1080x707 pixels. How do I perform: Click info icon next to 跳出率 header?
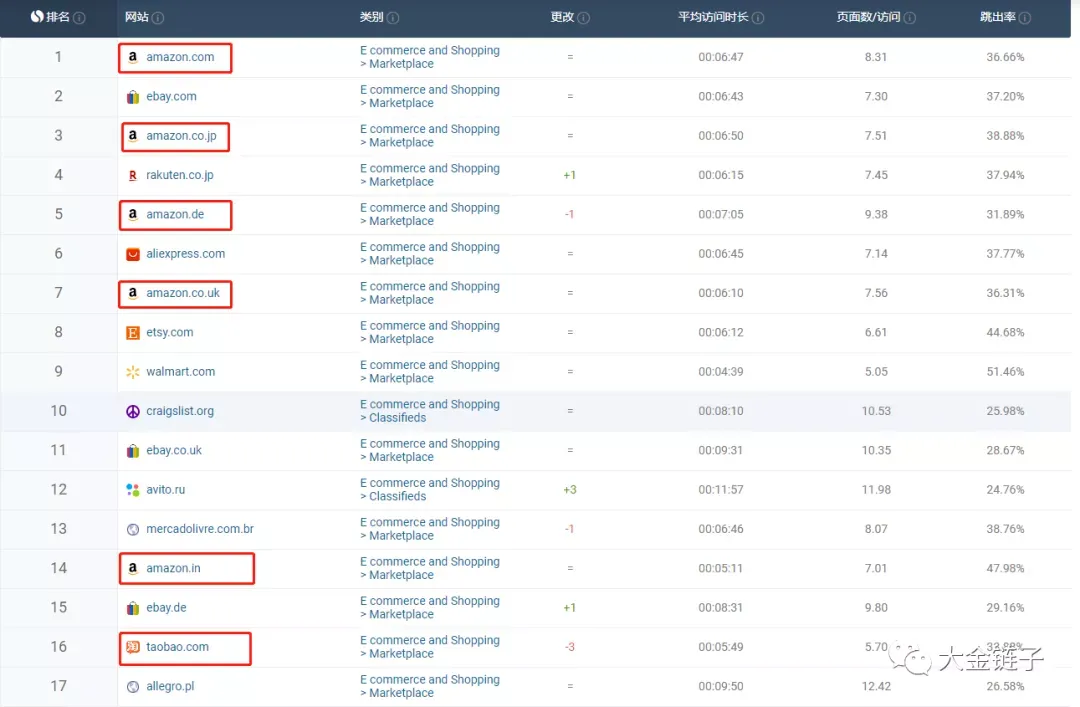coord(1024,17)
